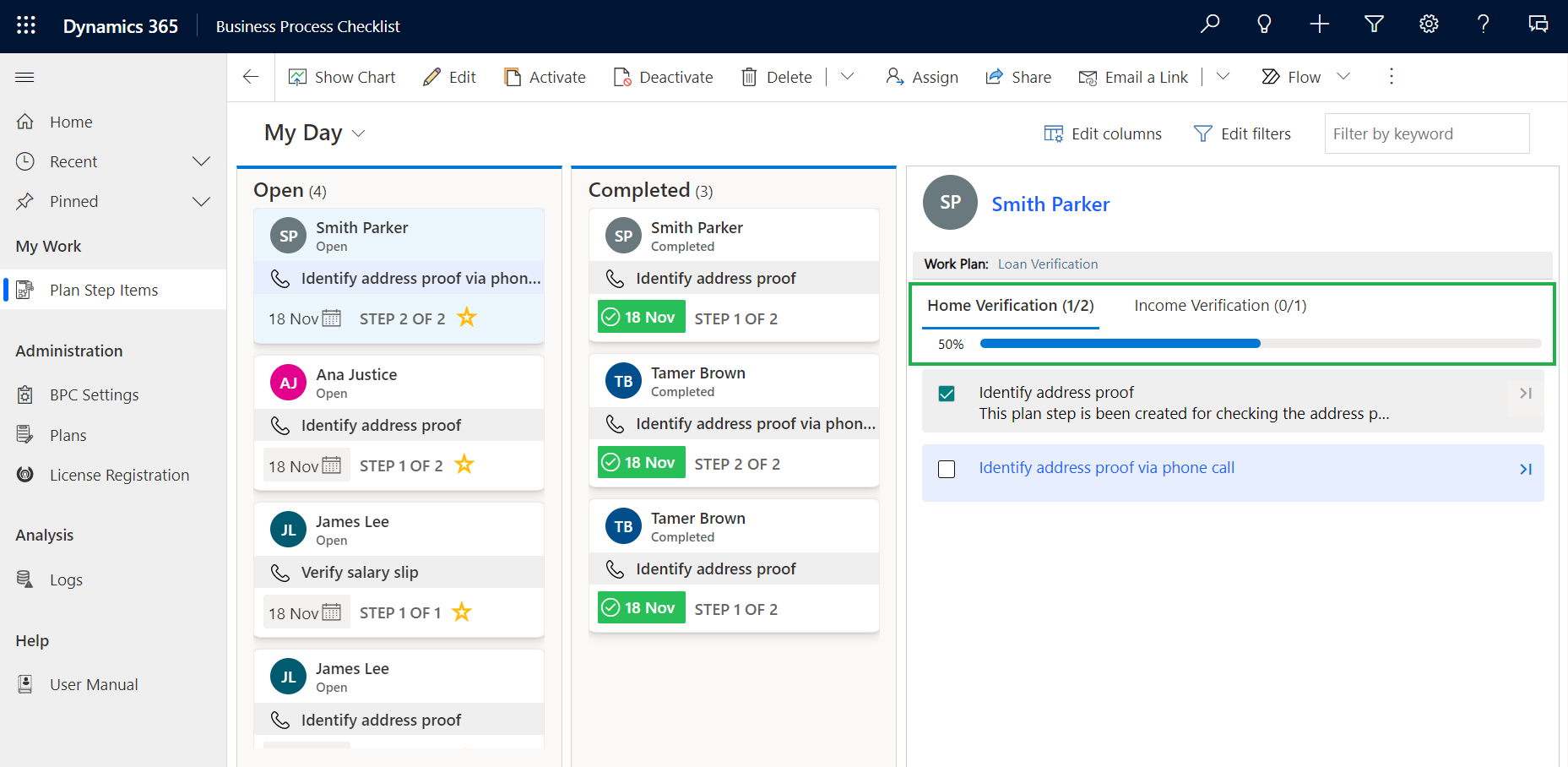Screen dimensions: 1568x767
Task: Click the Smith Parker name link
Action: [1050, 204]
